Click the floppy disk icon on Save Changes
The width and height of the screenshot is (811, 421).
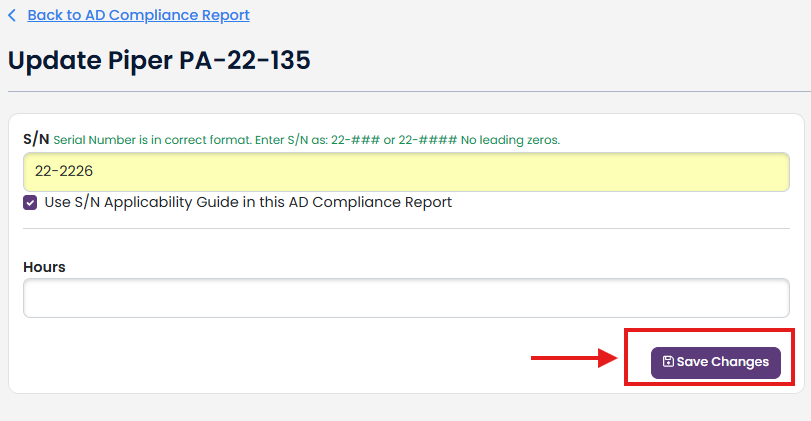pyautogui.click(x=668, y=362)
